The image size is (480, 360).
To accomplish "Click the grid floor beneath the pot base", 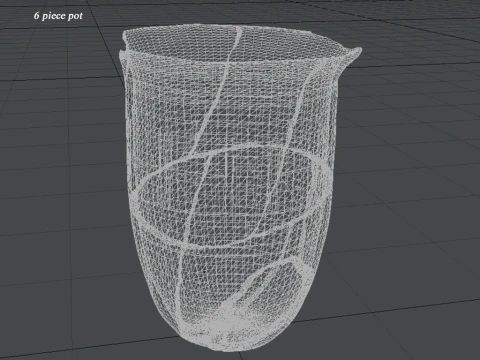I will tap(233, 356).
